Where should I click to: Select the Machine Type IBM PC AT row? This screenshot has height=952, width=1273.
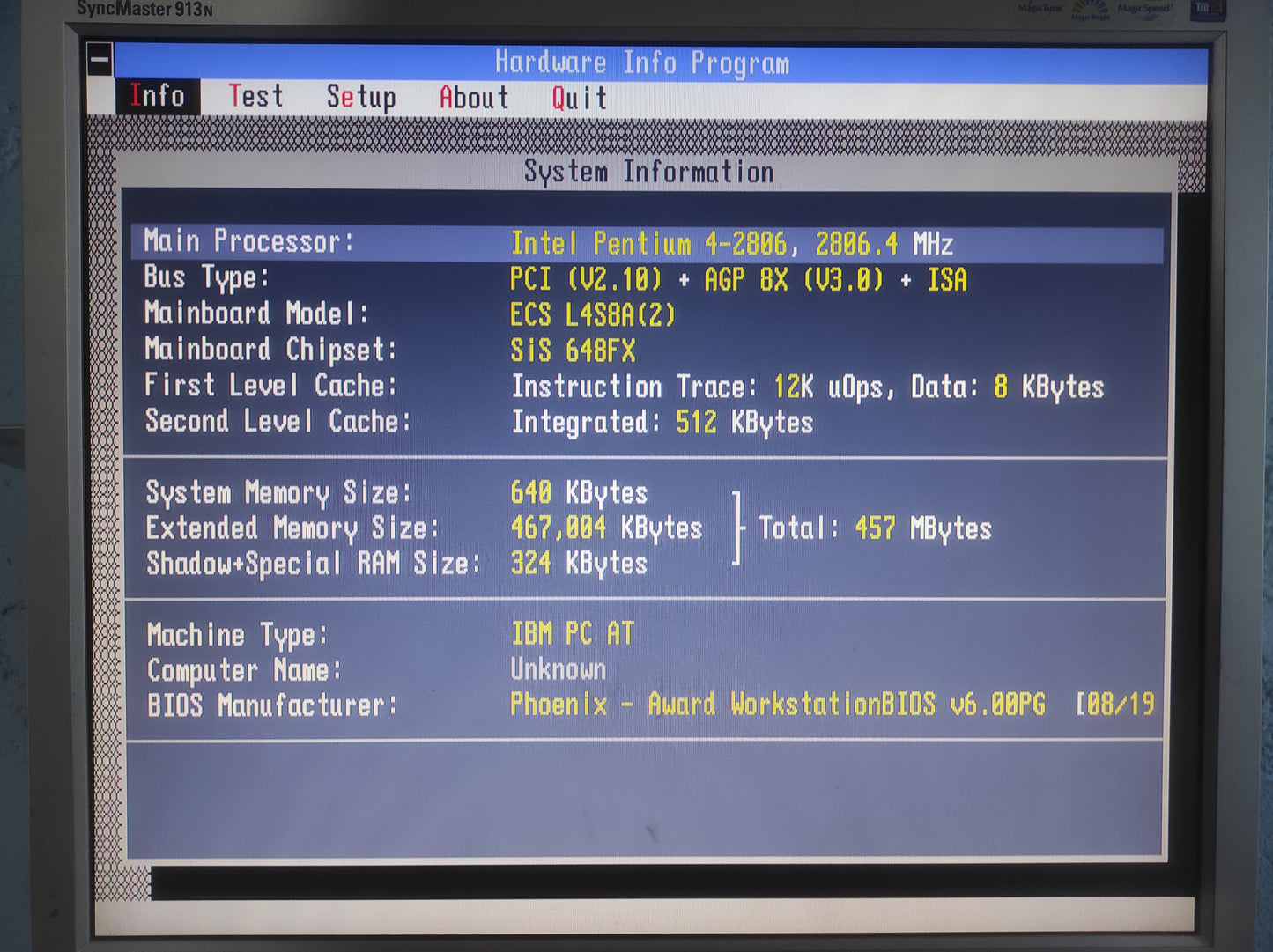point(390,634)
